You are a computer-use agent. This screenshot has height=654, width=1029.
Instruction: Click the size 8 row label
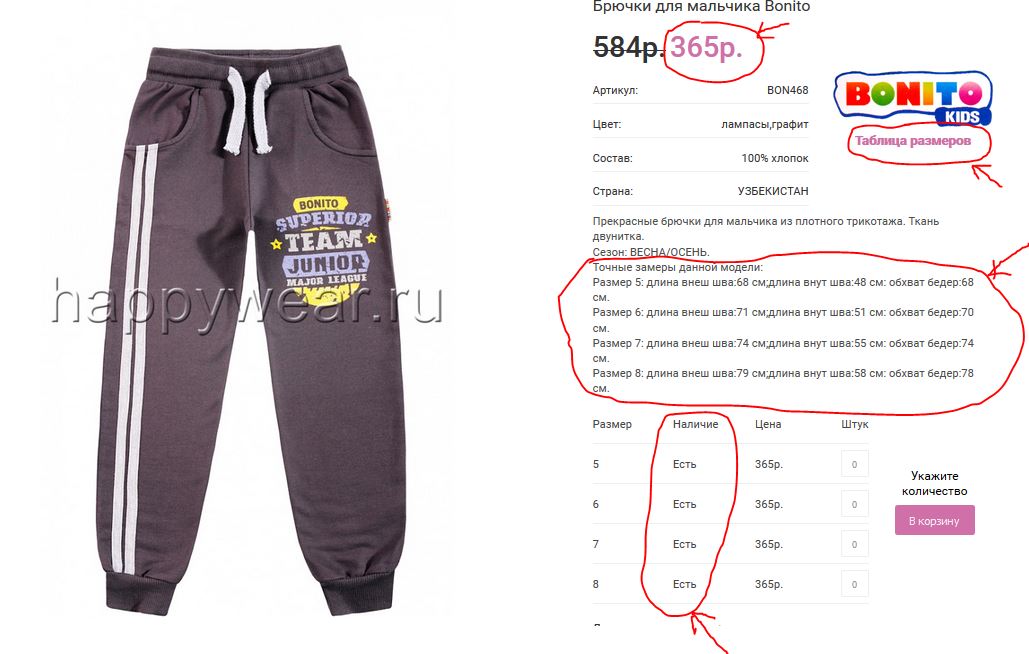click(x=596, y=584)
